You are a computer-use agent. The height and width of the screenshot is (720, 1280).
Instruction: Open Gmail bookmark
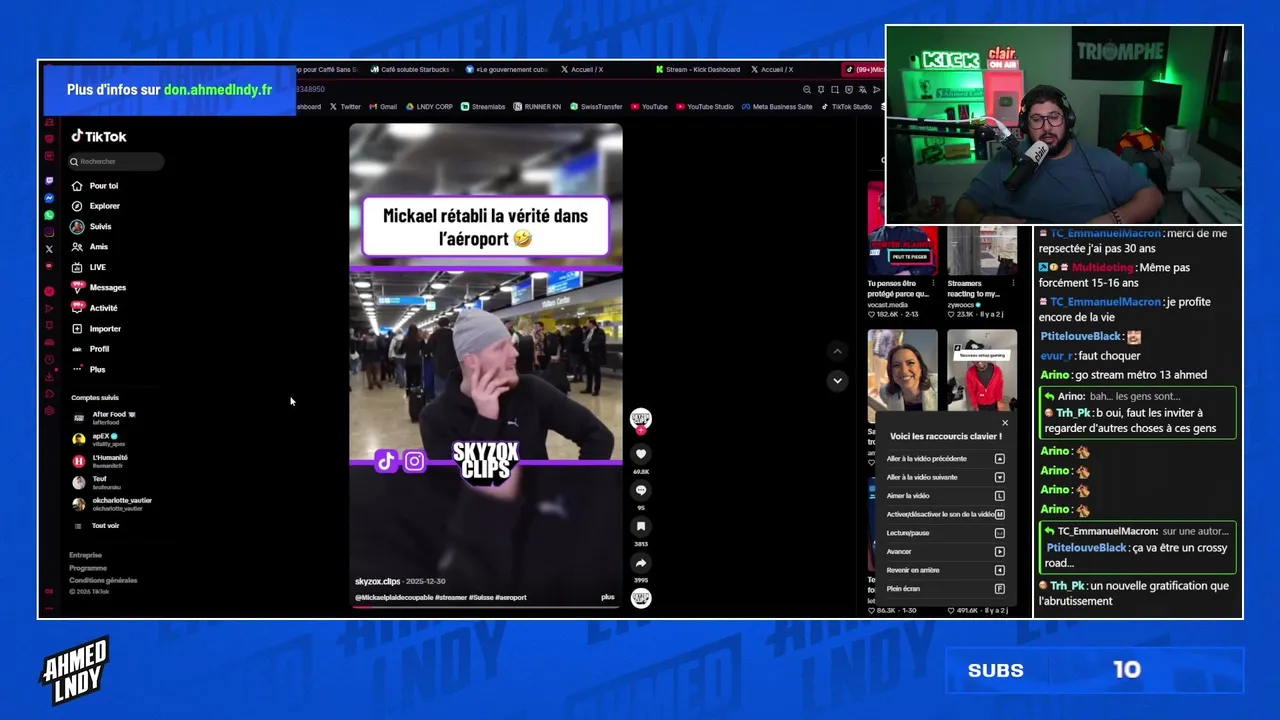click(383, 107)
